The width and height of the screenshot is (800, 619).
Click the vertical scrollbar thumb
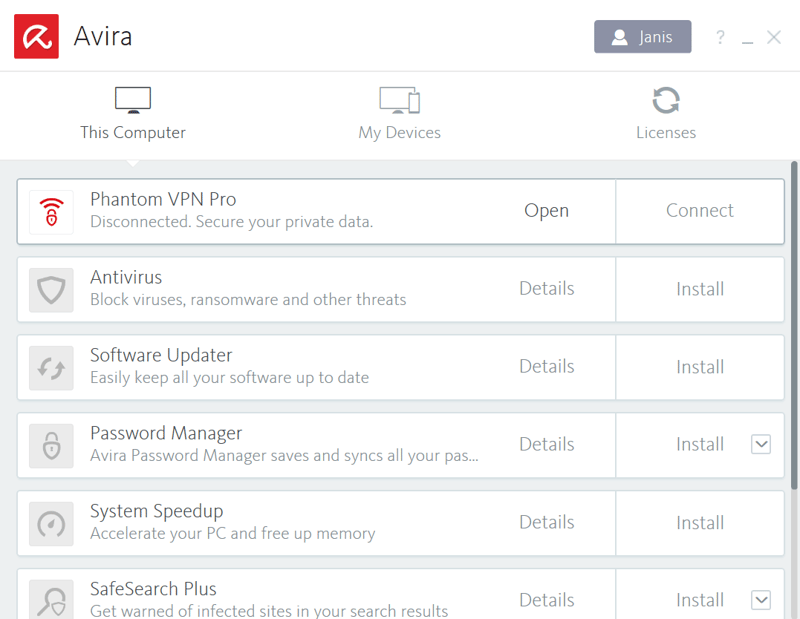pyautogui.click(x=794, y=326)
